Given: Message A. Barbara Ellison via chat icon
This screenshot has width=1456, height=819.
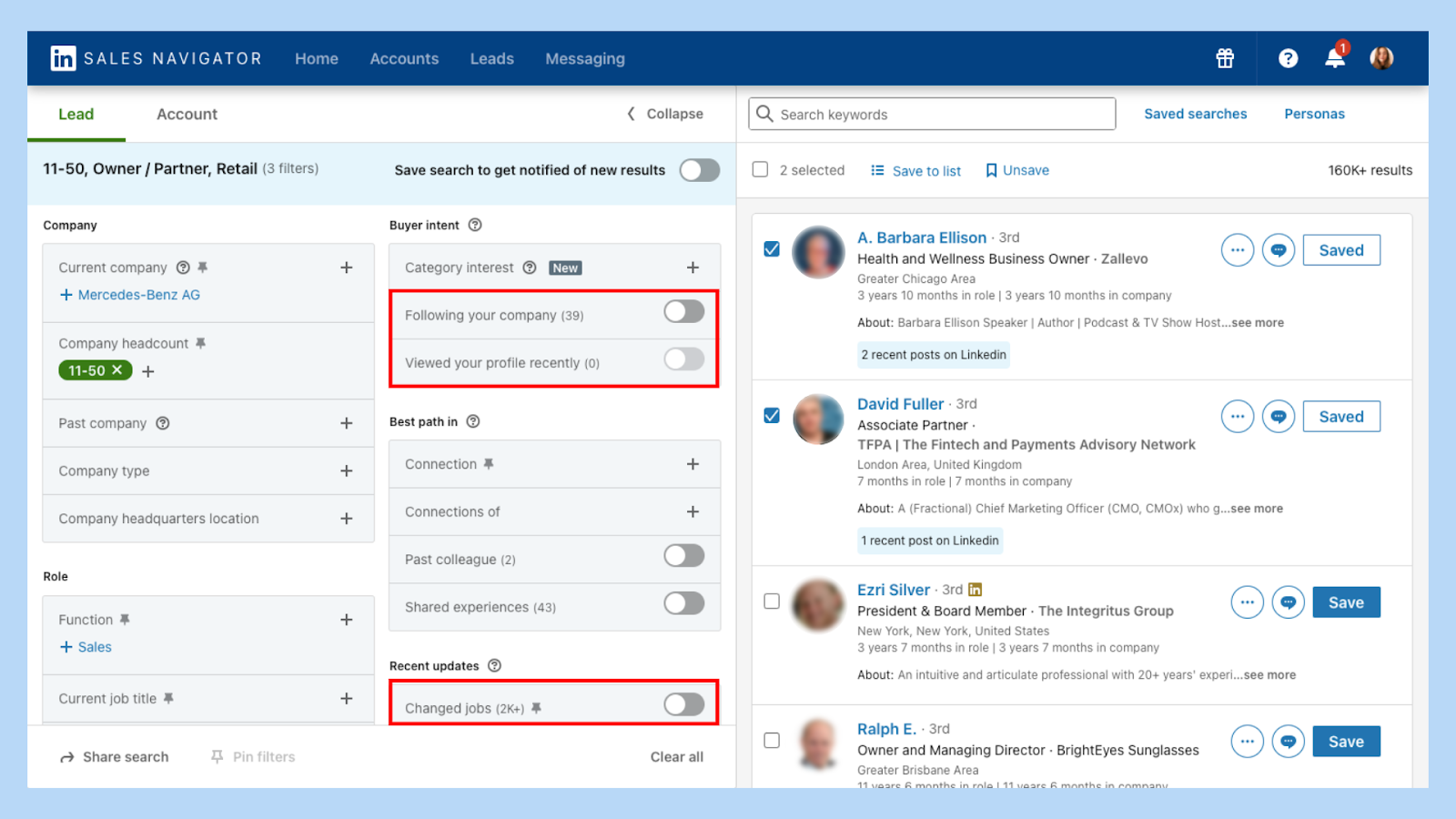Looking at the screenshot, I should pyautogui.click(x=1279, y=249).
